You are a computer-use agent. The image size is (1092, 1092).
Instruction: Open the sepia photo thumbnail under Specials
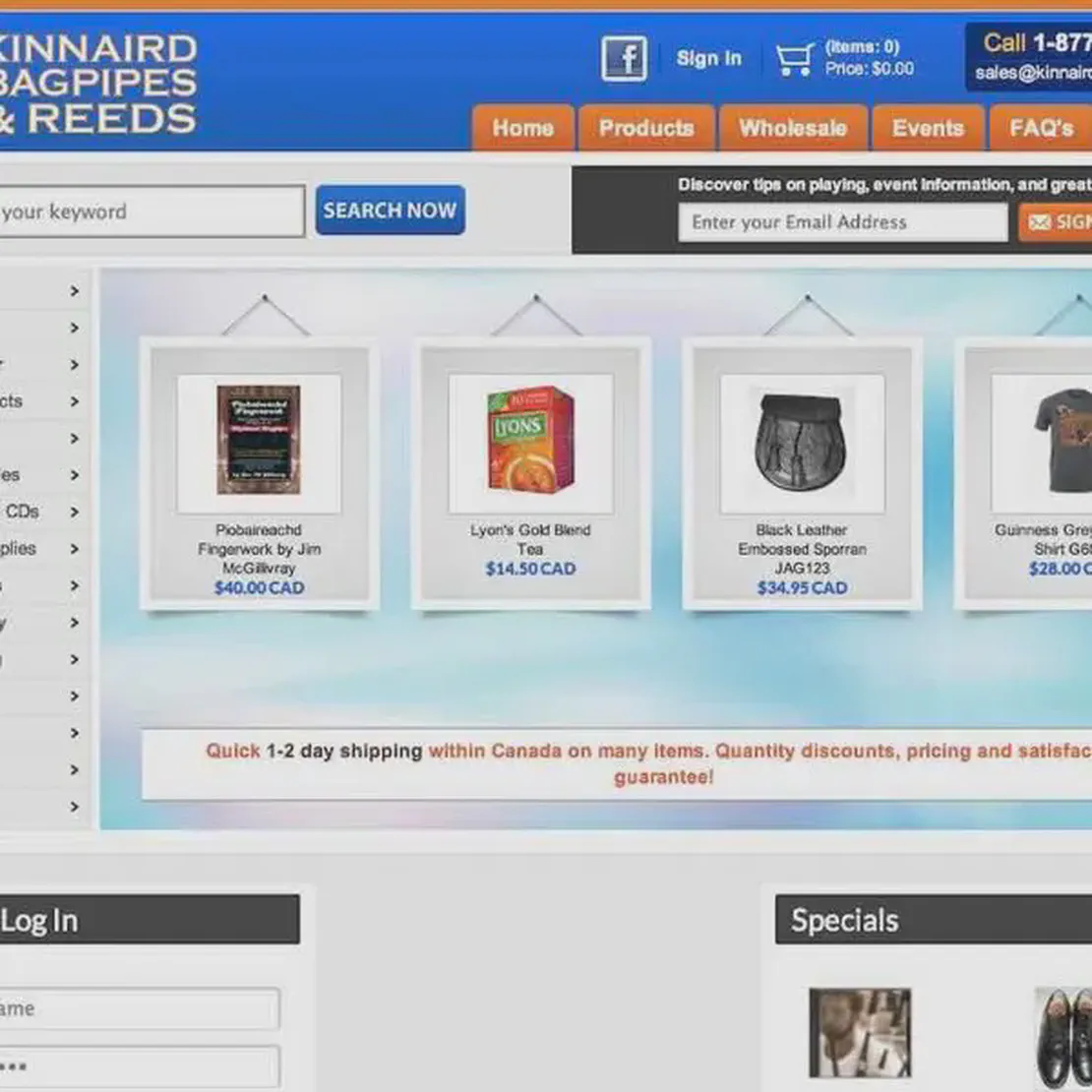coord(860,1032)
